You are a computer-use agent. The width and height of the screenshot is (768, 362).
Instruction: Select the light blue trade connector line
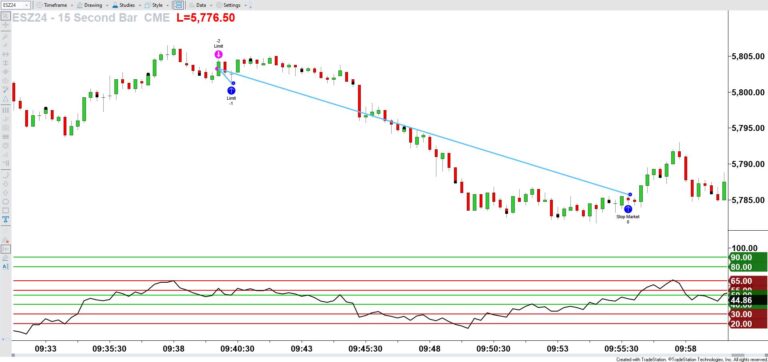click(x=424, y=132)
